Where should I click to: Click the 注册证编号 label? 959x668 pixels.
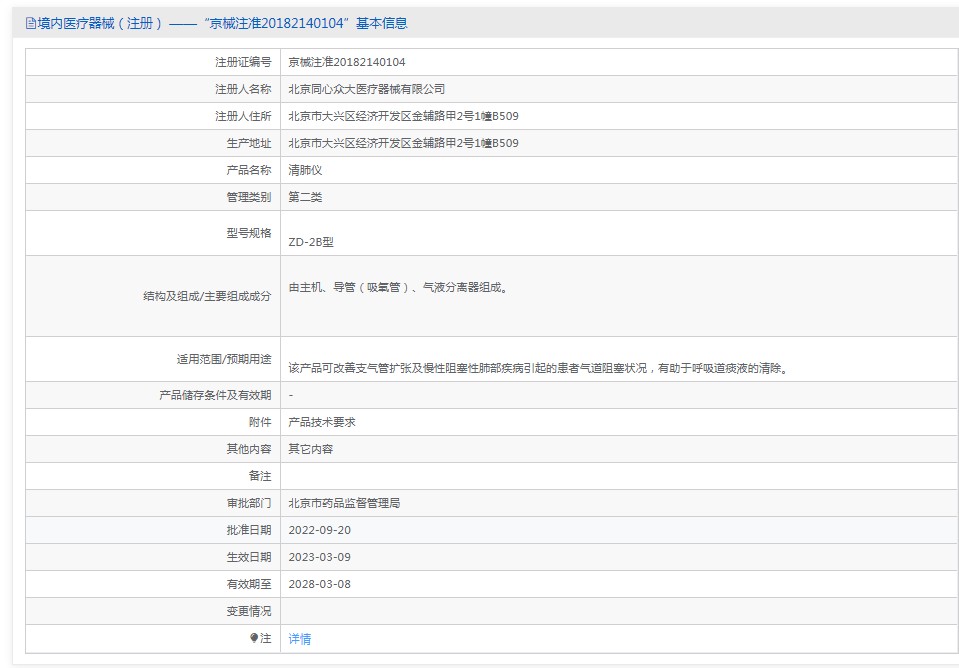pos(243,62)
